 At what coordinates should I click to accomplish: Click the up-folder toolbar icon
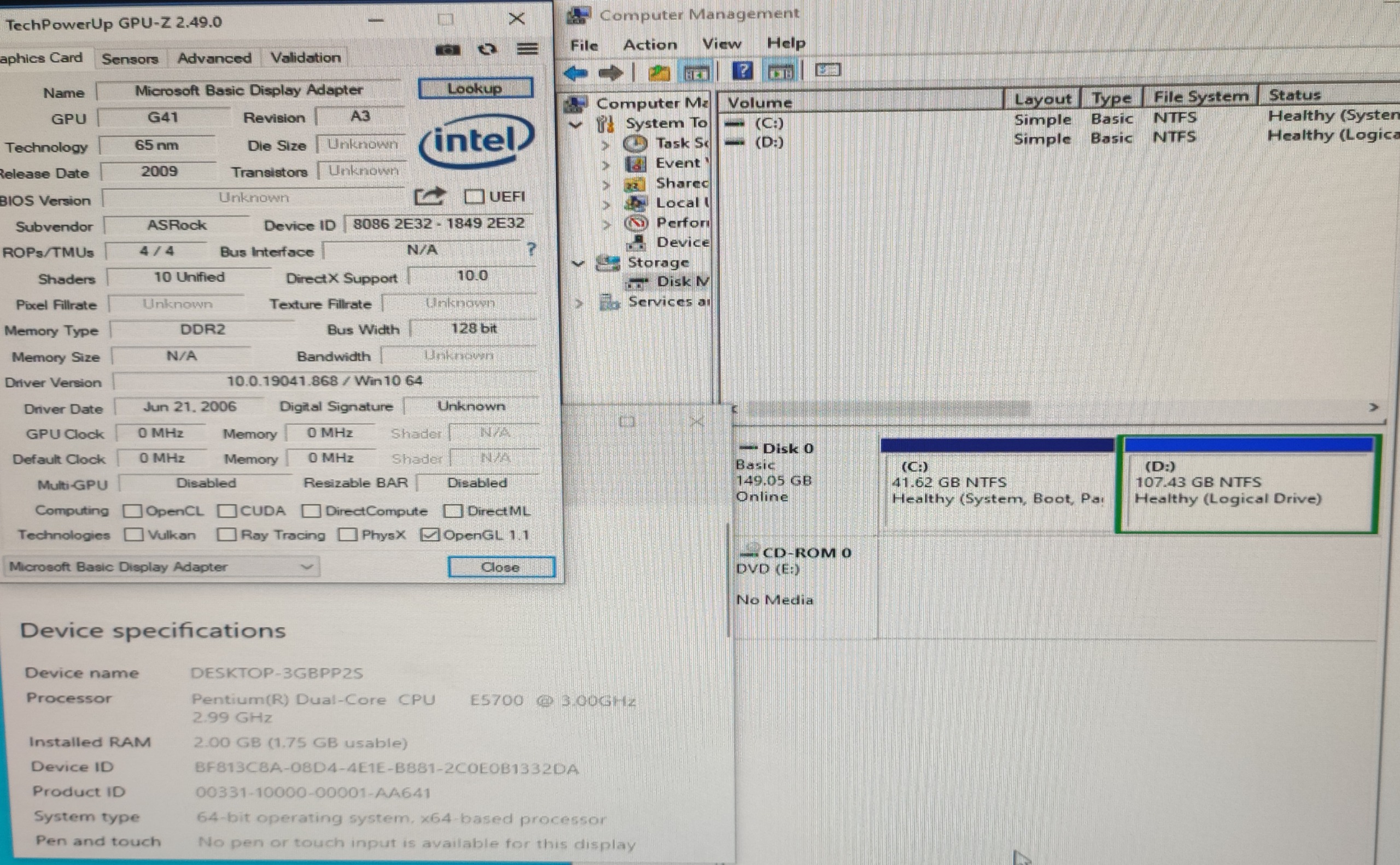659,73
